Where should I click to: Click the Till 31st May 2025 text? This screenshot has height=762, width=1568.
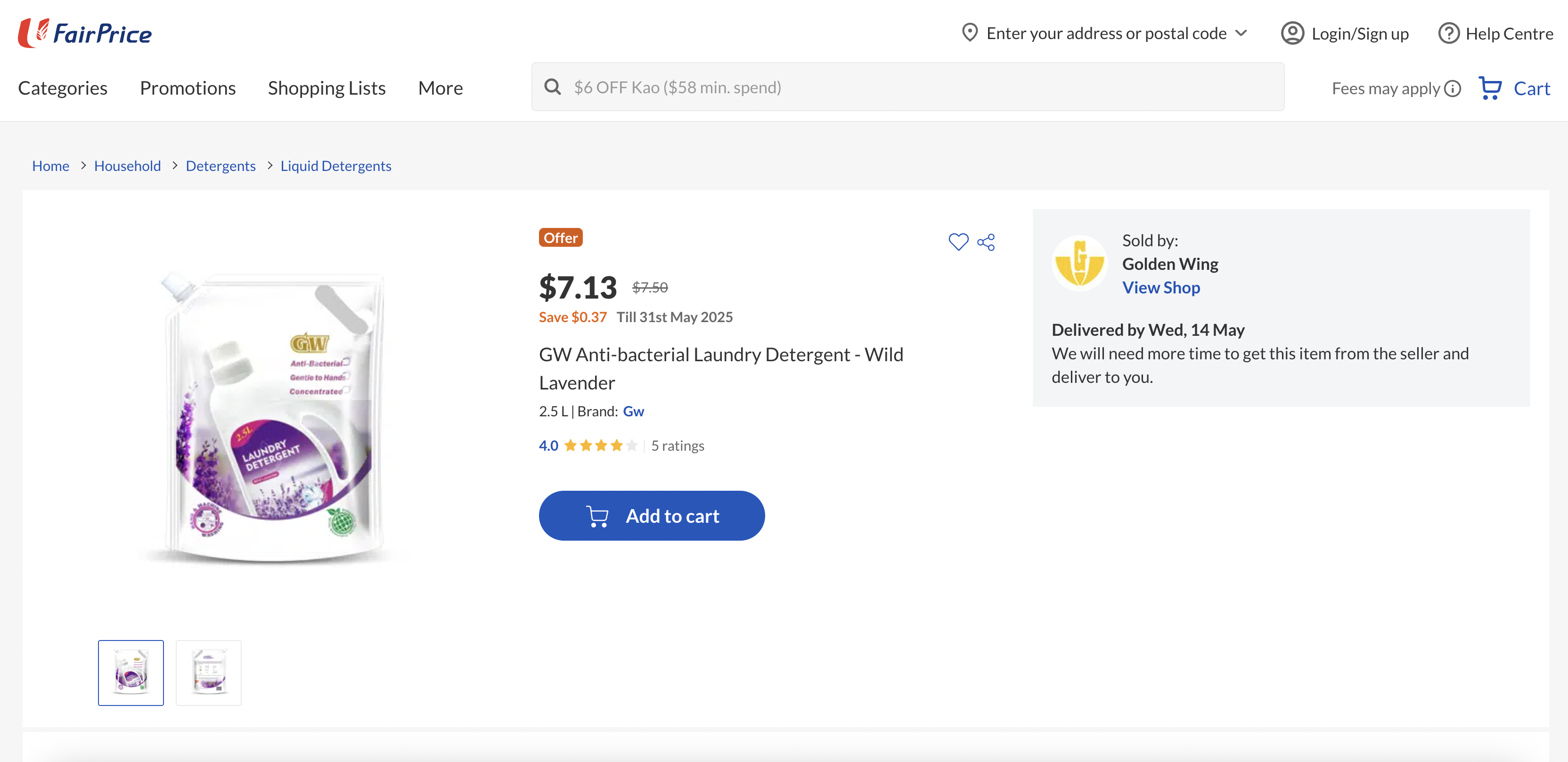(x=674, y=317)
